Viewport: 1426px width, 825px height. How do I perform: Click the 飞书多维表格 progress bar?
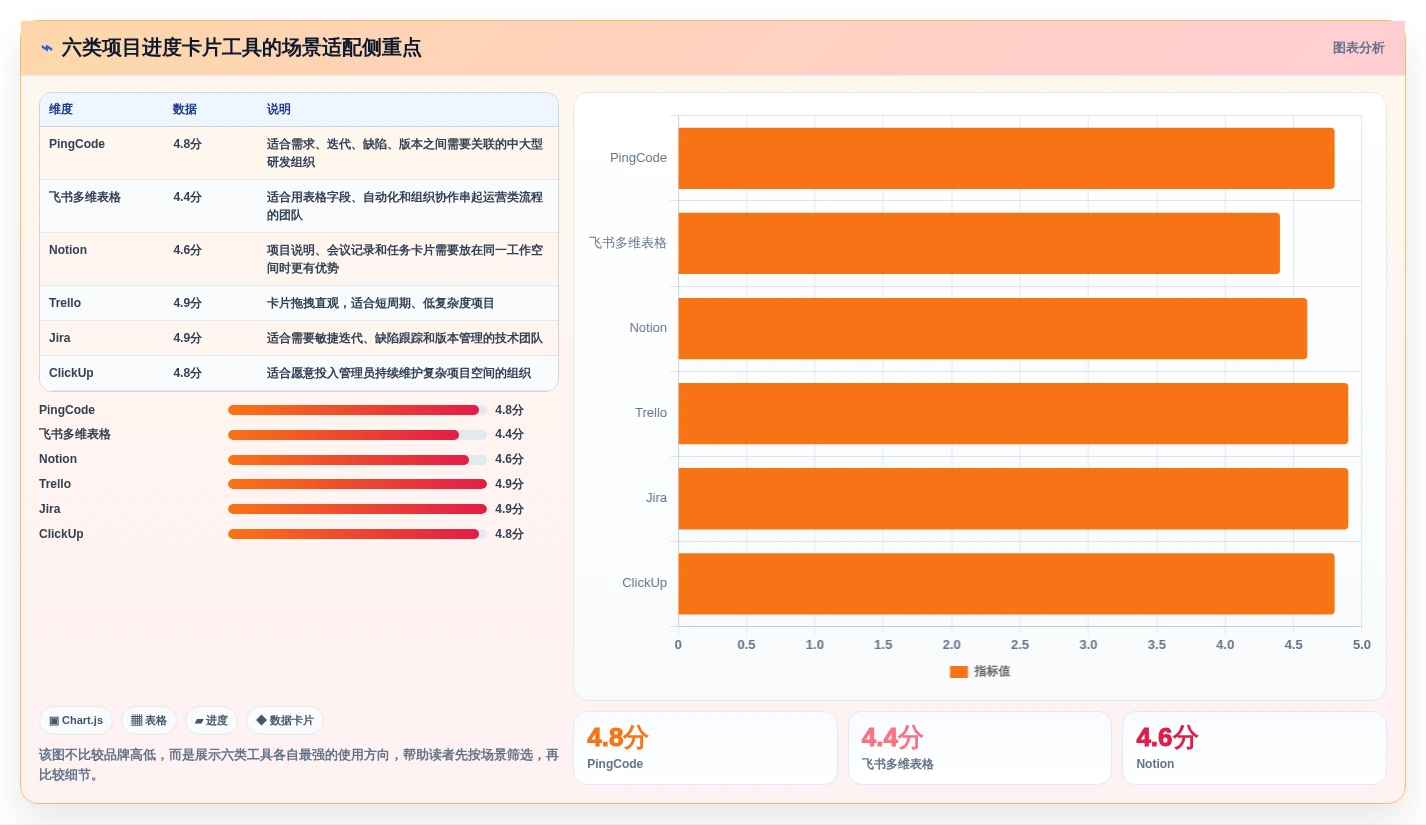click(357, 435)
